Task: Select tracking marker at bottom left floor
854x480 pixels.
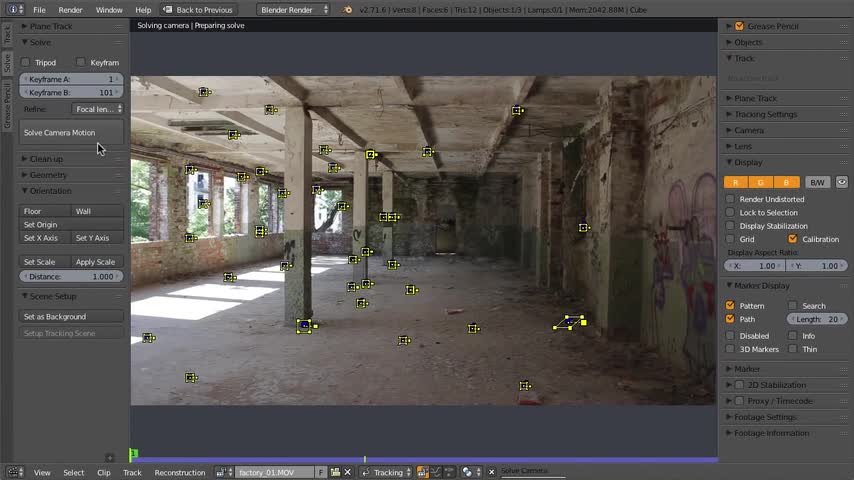Action: click(x=190, y=378)
